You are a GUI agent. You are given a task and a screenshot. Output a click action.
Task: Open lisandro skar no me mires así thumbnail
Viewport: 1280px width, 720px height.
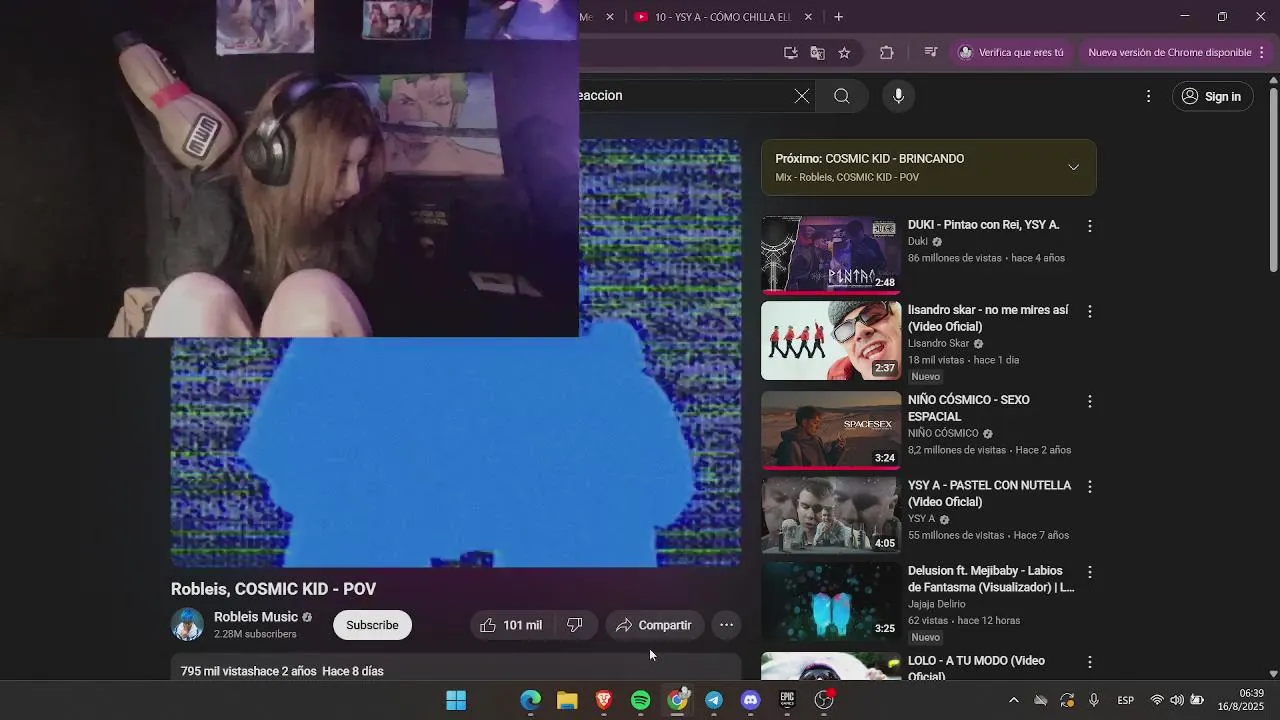coord(831,341)
